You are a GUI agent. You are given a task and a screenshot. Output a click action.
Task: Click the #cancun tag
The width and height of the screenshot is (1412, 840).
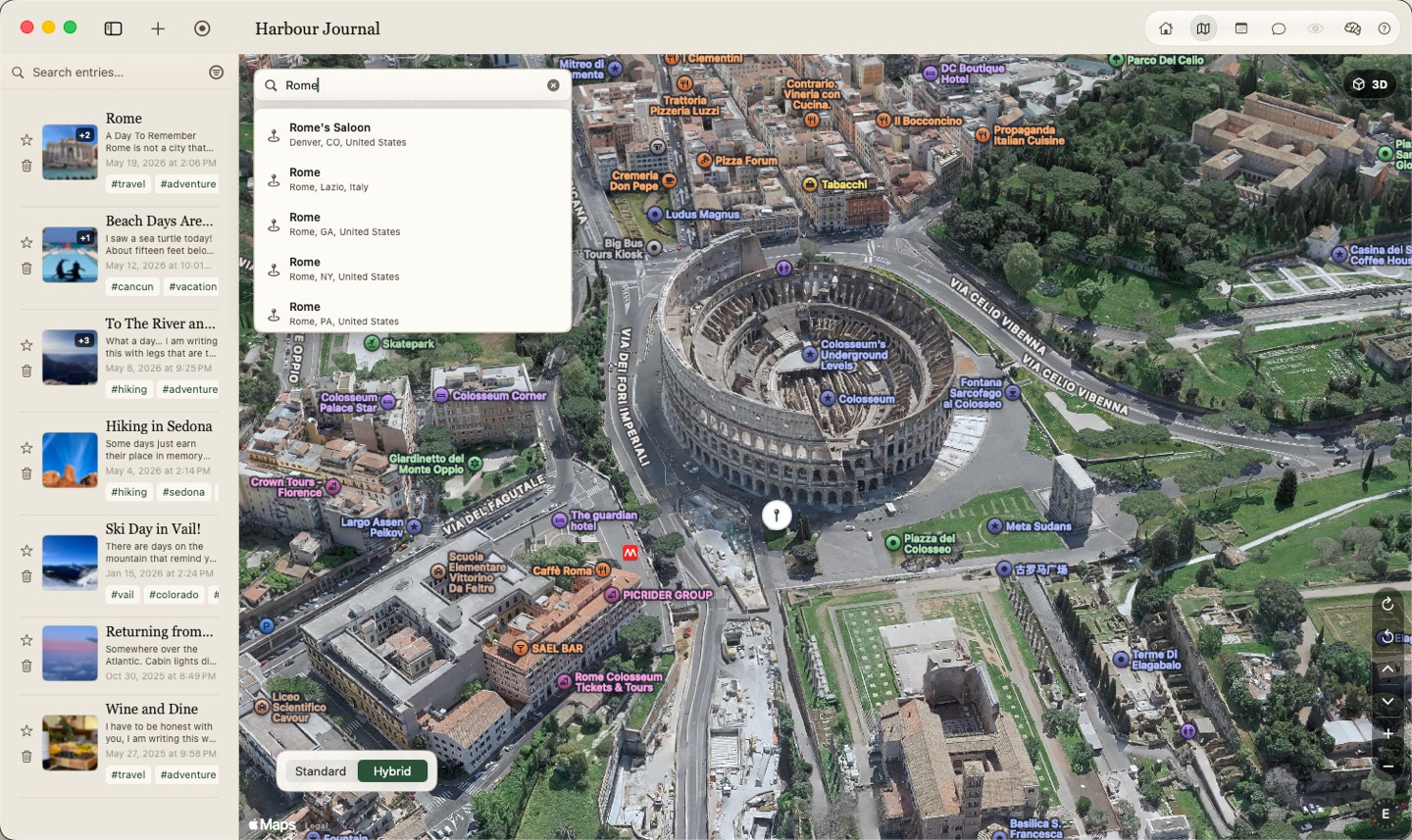(132, 286)
